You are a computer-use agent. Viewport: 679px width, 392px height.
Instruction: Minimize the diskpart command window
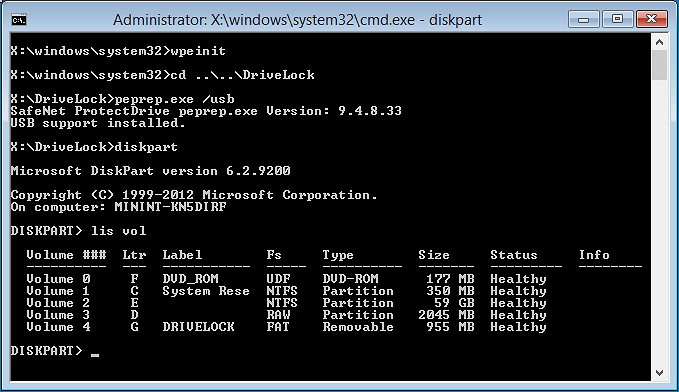pyautogui.click(x=584, y=19)
